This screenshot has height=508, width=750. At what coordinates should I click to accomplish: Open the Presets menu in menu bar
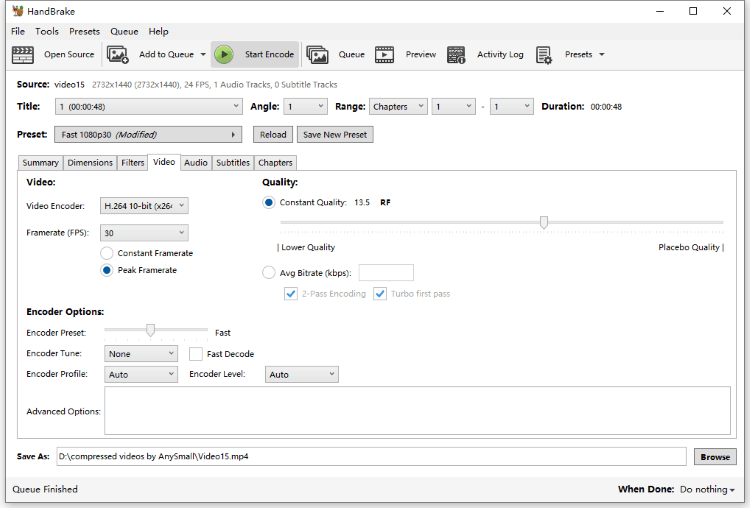[x=84, y=32]
